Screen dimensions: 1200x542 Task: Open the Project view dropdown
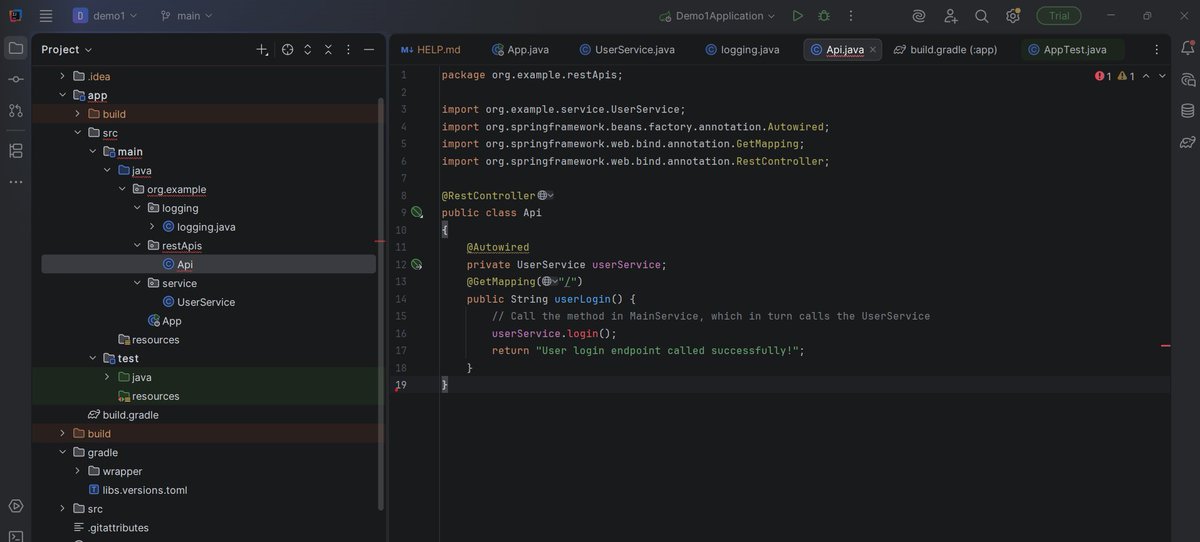[x=67, y=49]
